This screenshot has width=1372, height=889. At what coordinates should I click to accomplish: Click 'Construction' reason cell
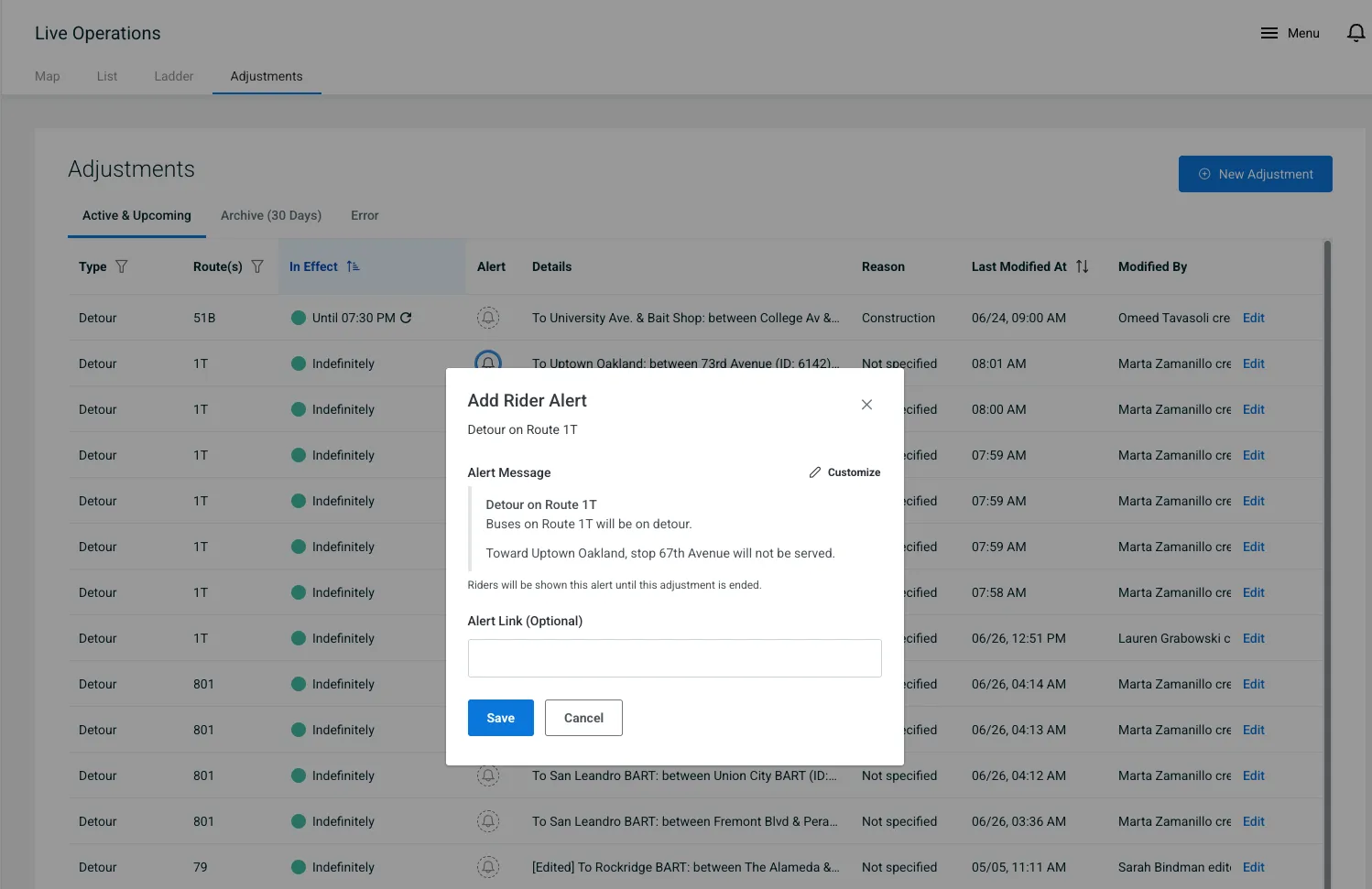[x=898, y=318]
